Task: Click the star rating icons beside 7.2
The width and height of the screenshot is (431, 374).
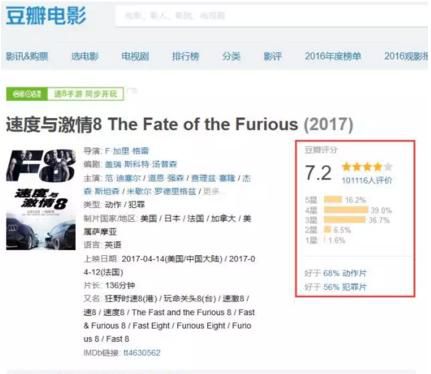Action: 367,166
